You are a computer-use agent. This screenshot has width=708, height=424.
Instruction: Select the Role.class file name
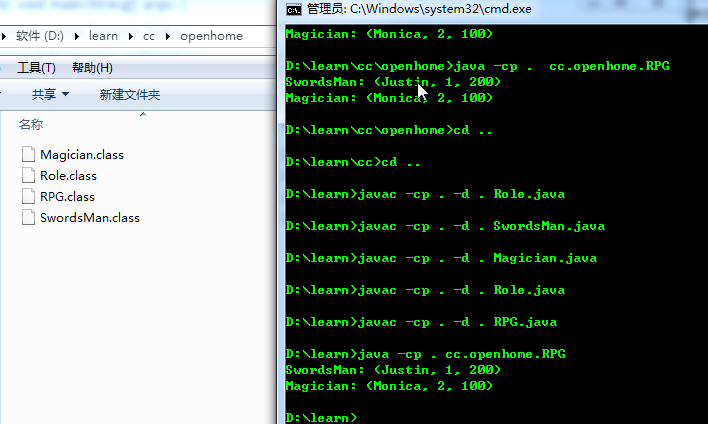point(68,176)
